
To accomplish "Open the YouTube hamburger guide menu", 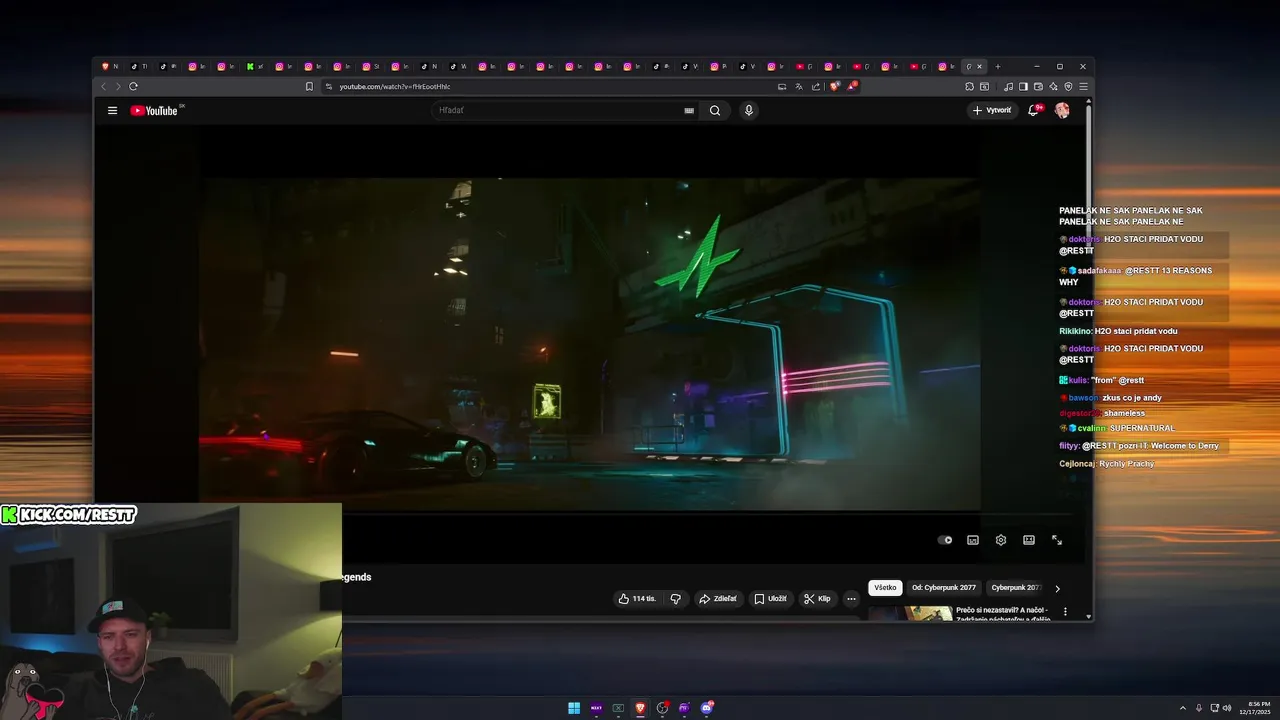I will point(112,111).
